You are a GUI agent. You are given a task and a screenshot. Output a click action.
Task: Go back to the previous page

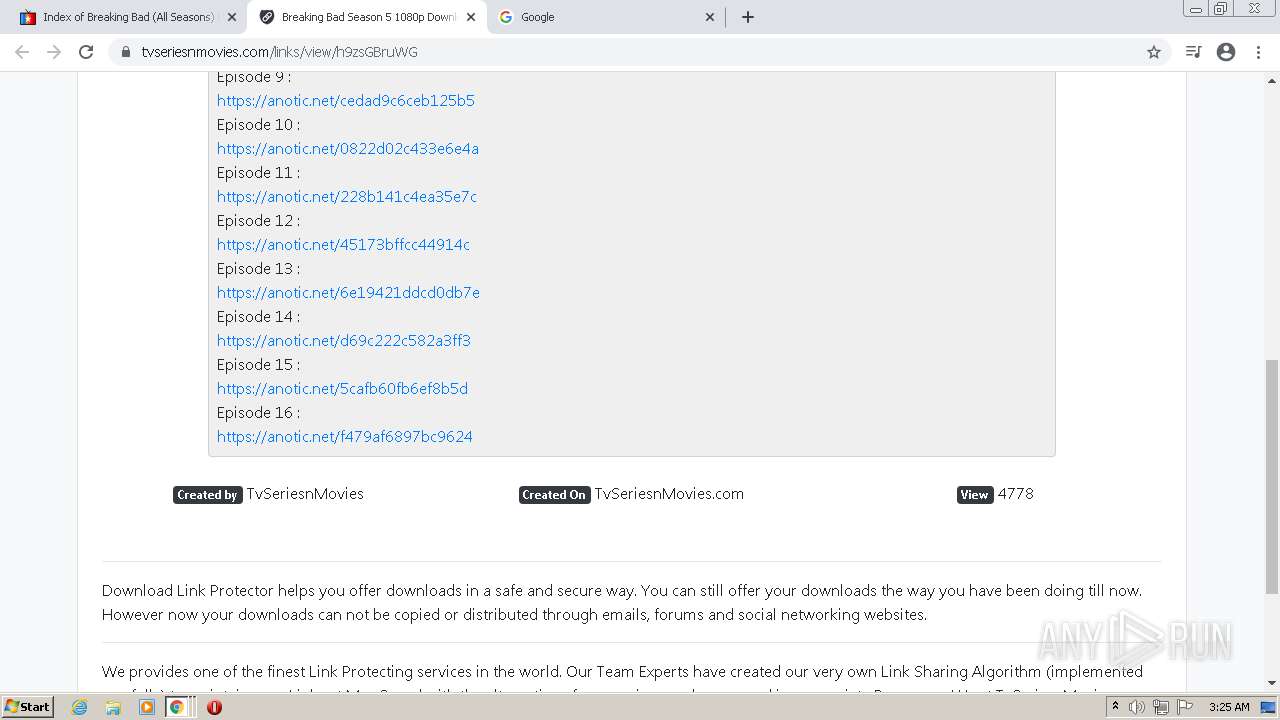click(x=22, y=52)
